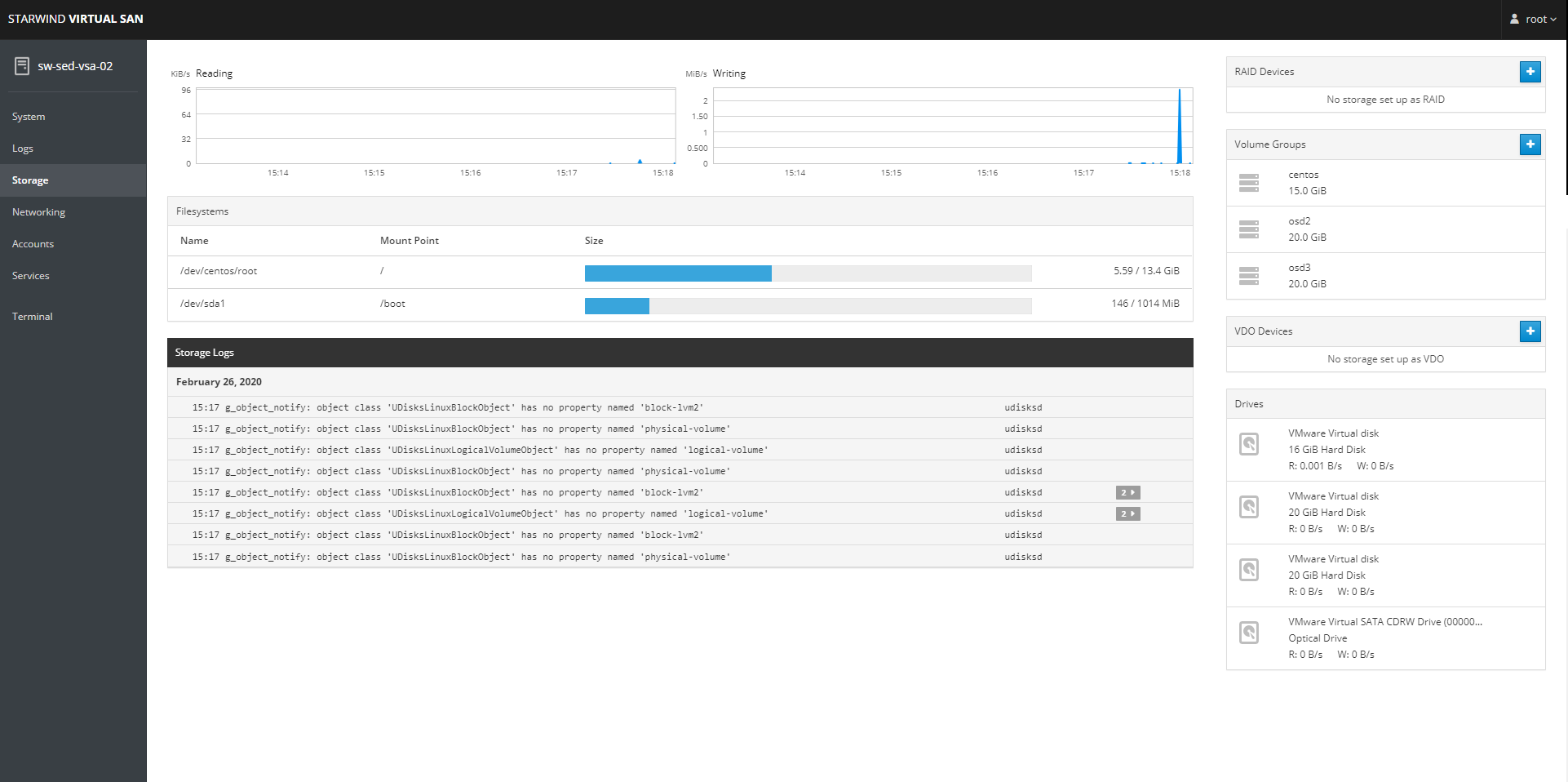Click the osd3 volume group icon
Screen dimensions: 1568x782
pyautogui.click(x=1248, y=276)
